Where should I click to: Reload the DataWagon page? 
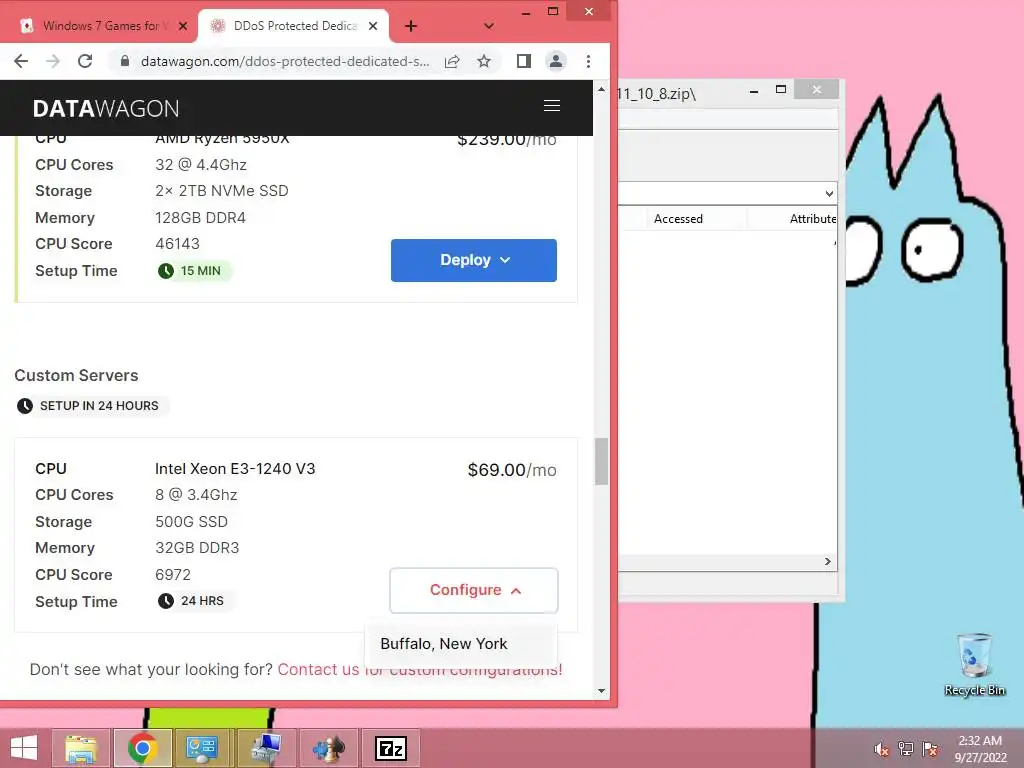tap(85, 61)
